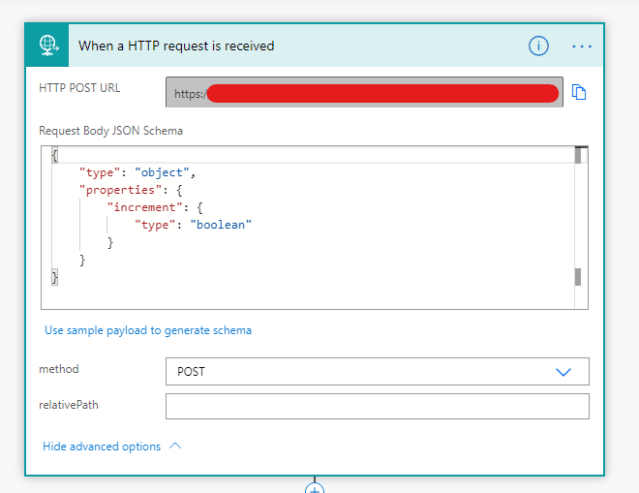
Task: Place cursor on the "type": "boolean" line
Action: point(192,225)
